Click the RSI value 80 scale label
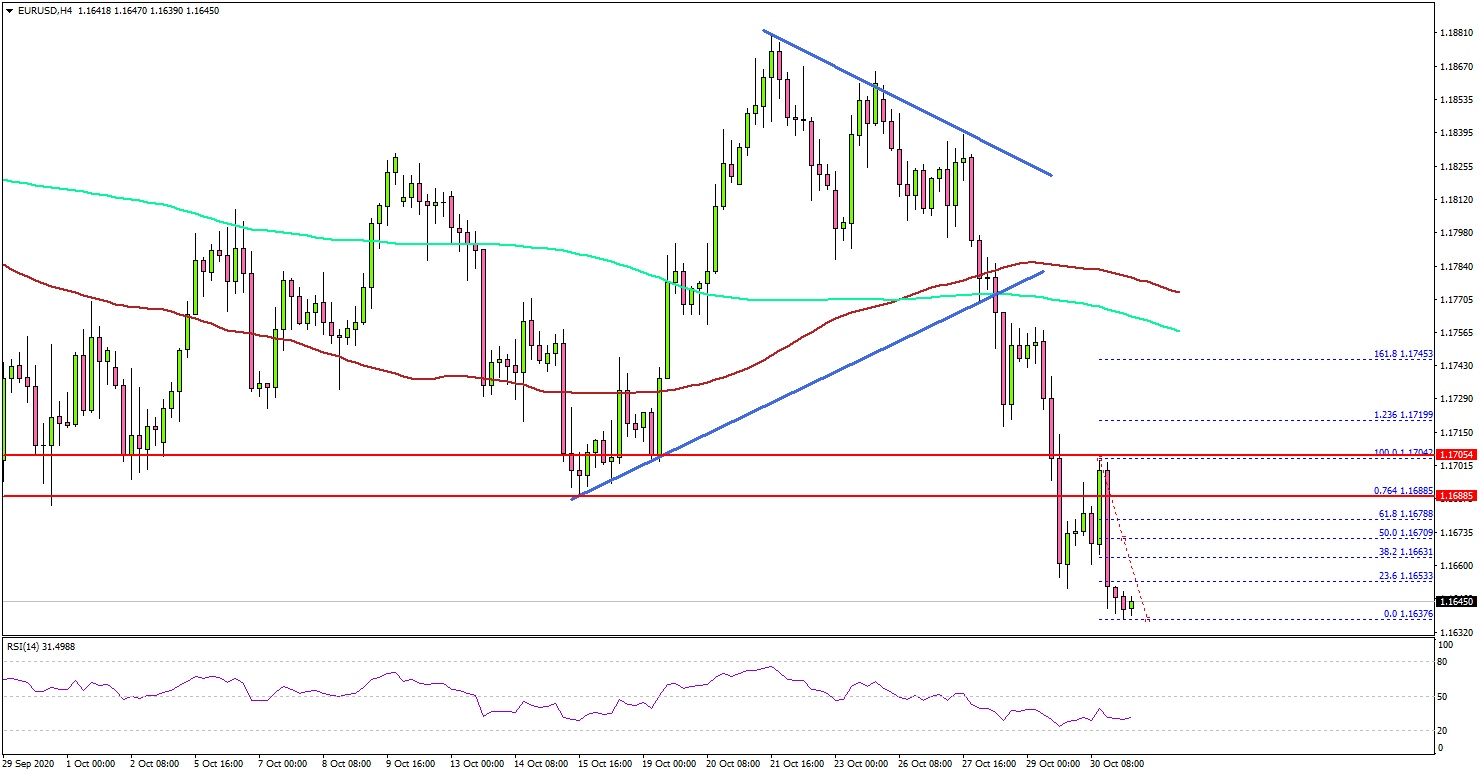The image size is (1480, 775). click(1440, 661)
